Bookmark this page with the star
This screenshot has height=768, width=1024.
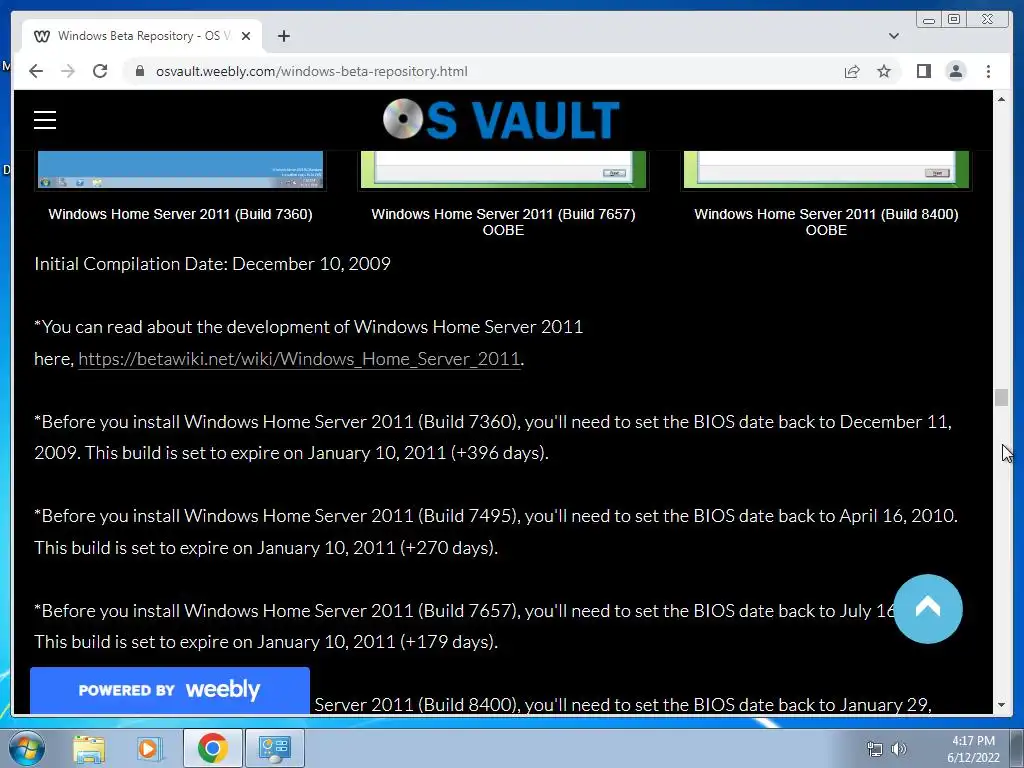point(884,71)
